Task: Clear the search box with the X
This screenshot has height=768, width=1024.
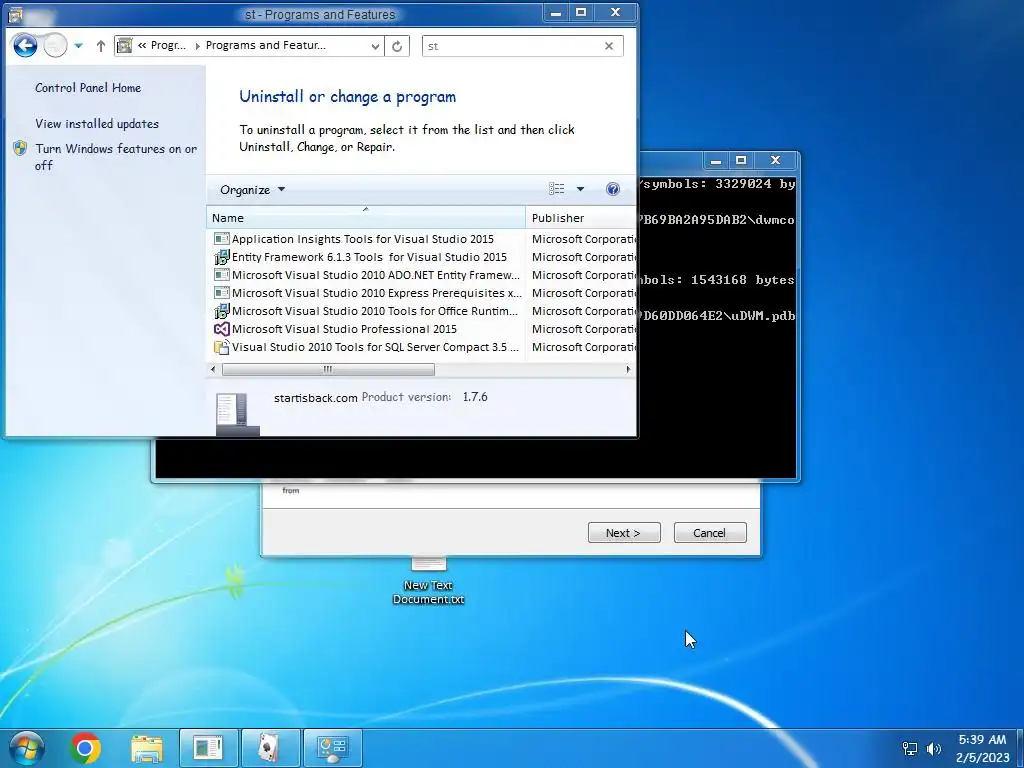Action: [609, 46]
